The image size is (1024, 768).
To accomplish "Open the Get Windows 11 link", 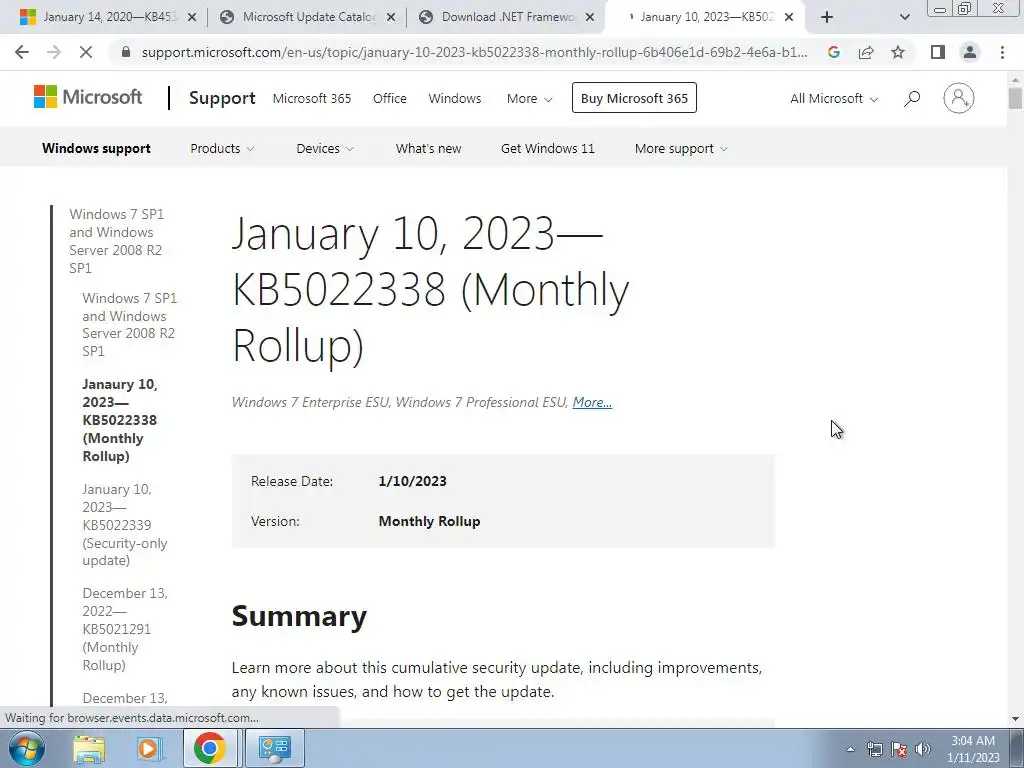I will point(548,148).
